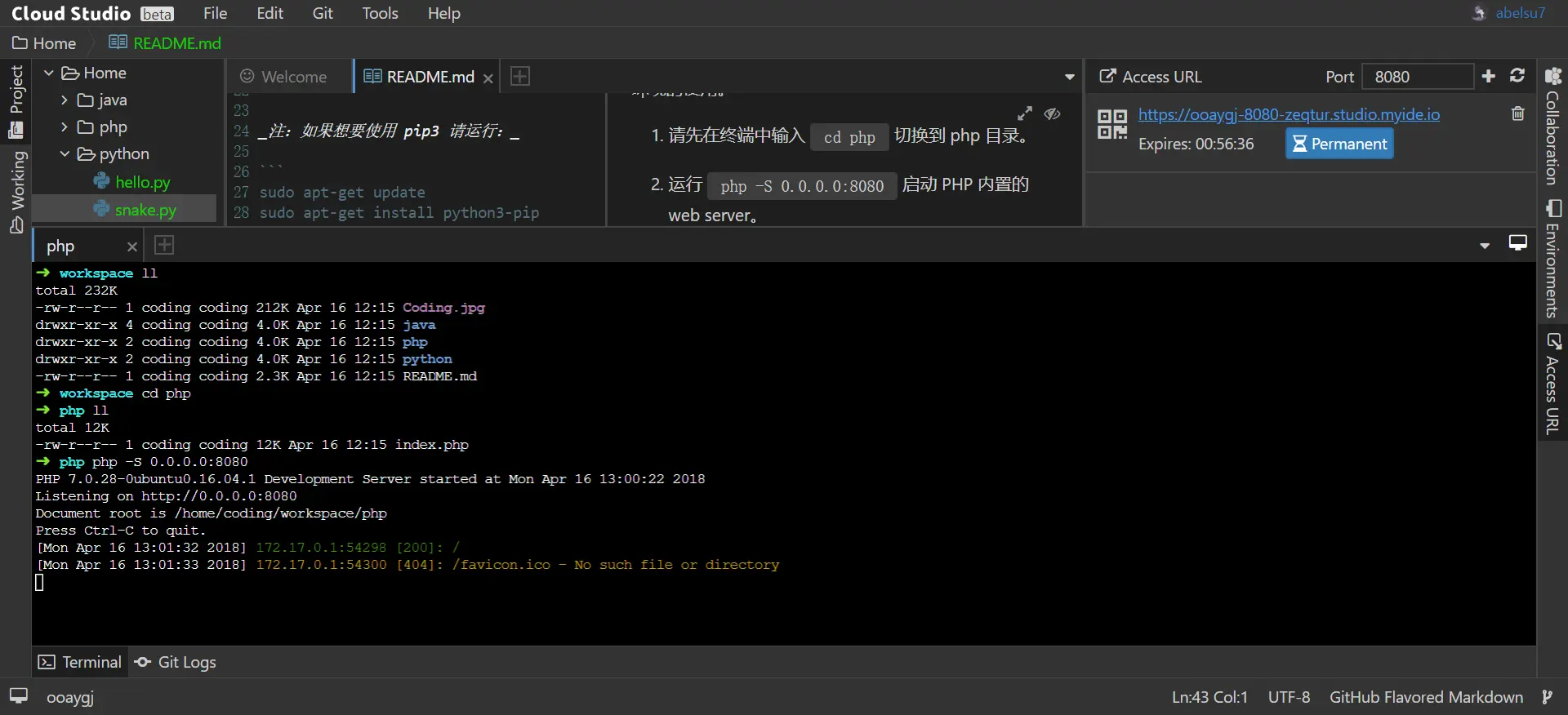Open the ooaygj-8080 studio URL link
Image resolution: width=1568 pixels, height=715 pixels.
click(1289, 114)
